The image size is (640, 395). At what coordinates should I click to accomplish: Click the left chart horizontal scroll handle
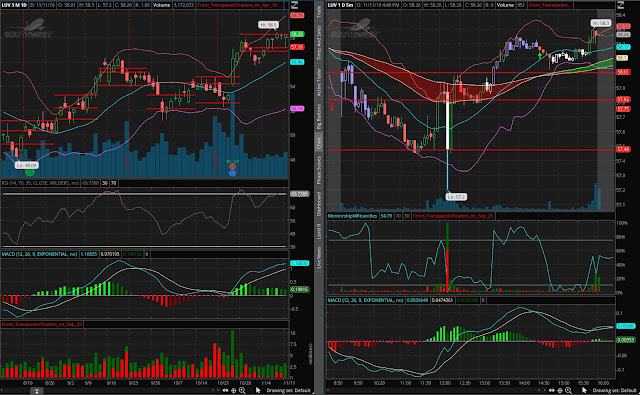pos(36,391)
